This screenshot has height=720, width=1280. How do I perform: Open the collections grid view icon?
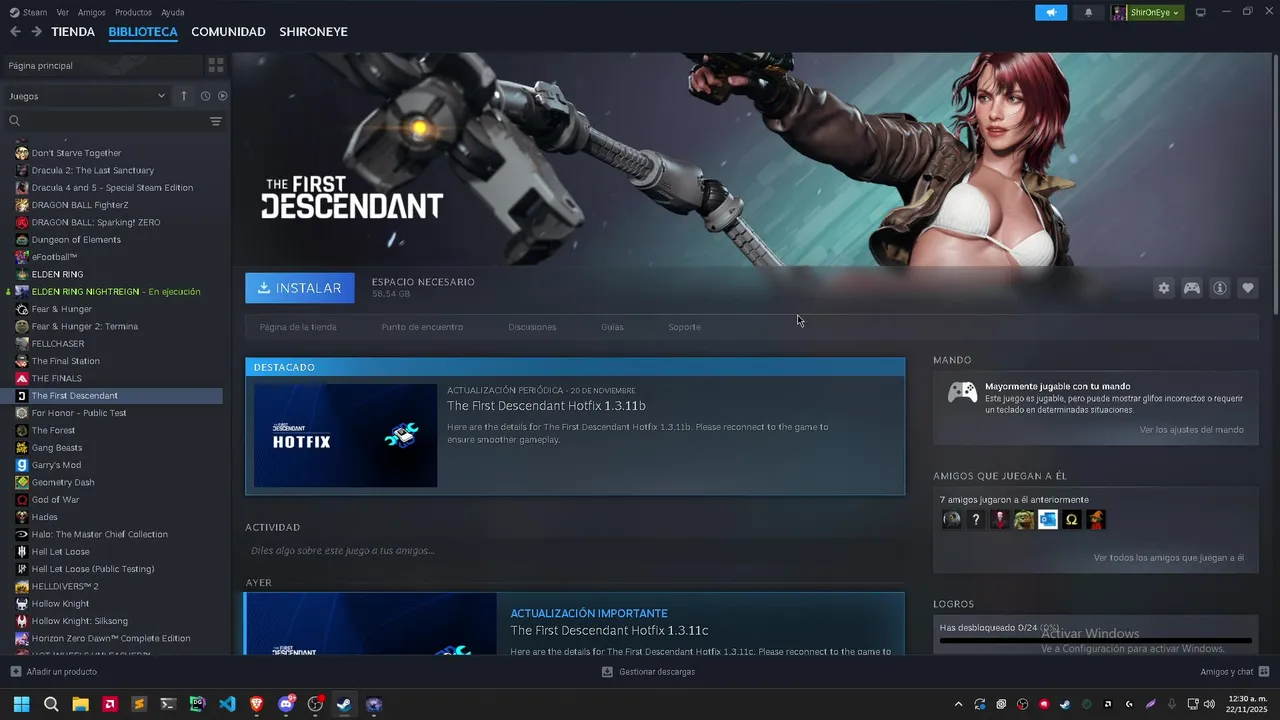pyautogui.click(x=216, y=65)
